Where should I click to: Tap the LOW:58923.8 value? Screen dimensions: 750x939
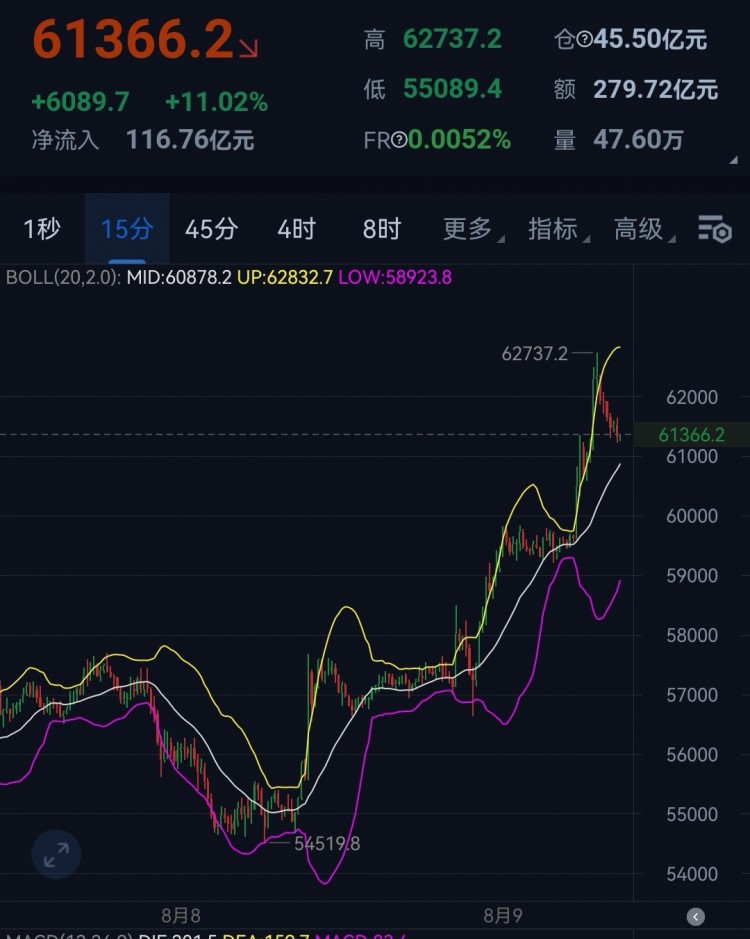click(395, 278)
